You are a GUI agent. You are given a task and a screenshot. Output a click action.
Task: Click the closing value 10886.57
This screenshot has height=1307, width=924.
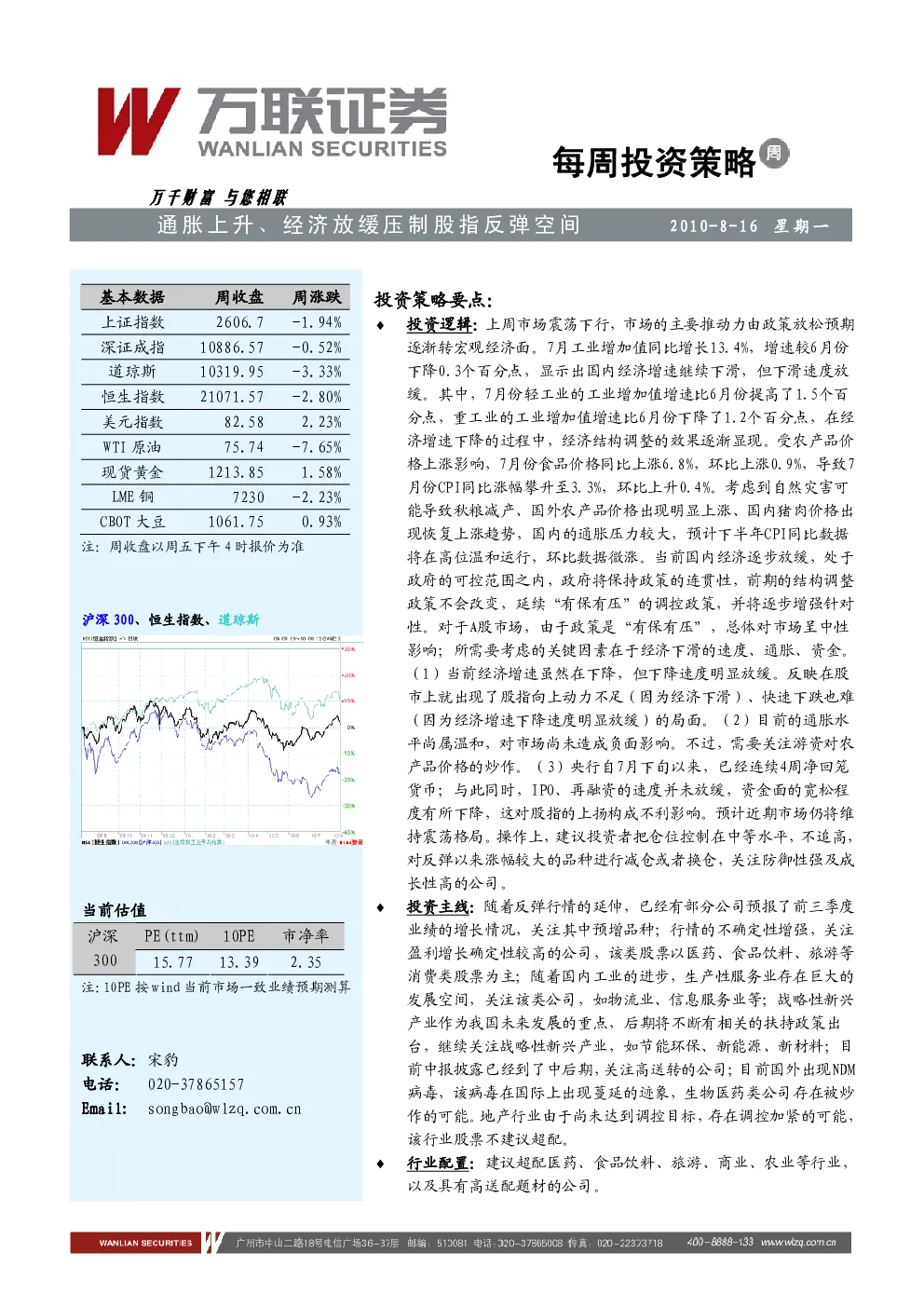pyautogui.click(x=232, y=347)
